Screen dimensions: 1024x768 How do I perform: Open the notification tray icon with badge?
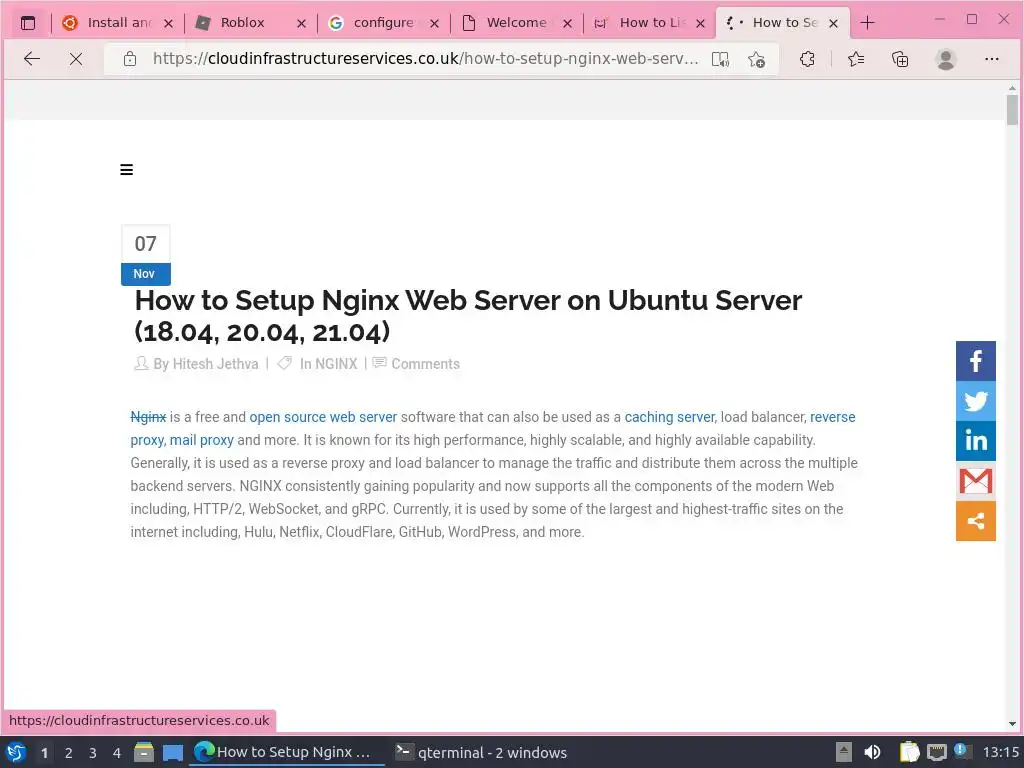click(x=961, y=751)
